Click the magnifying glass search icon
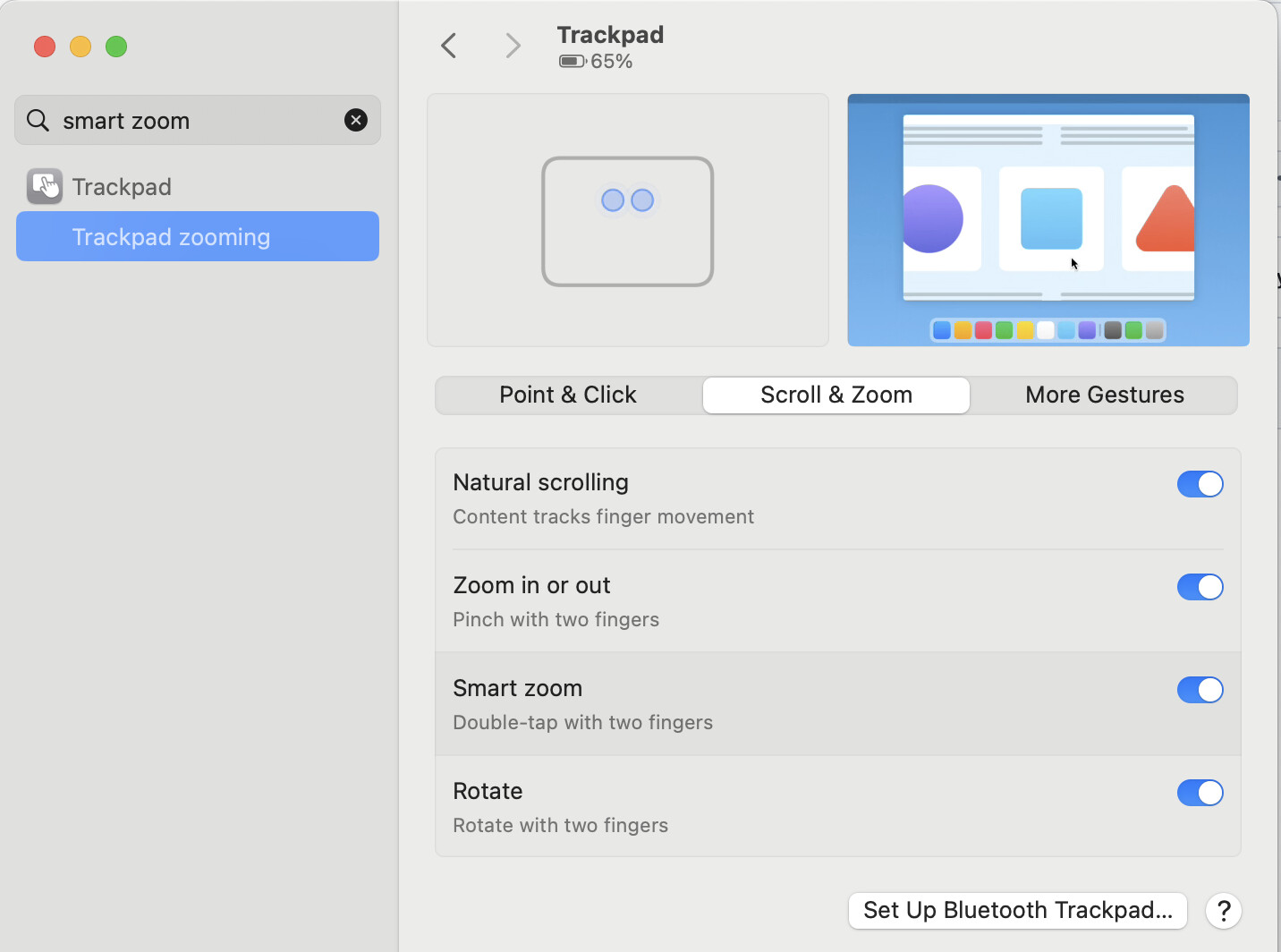Viewport: 1281px width, 952px height. click(38, 120)
